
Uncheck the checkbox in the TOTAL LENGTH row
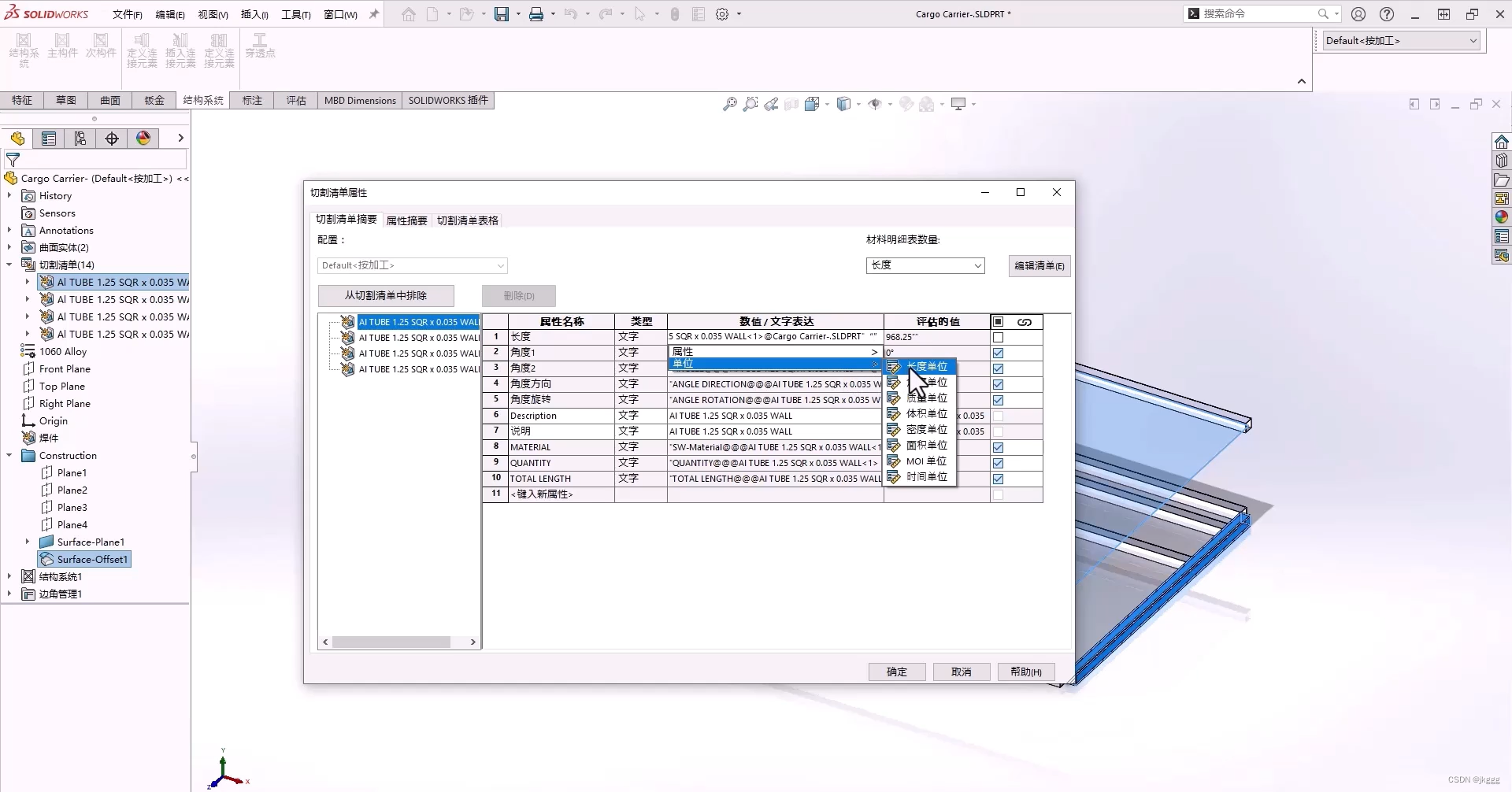[998, 479]
